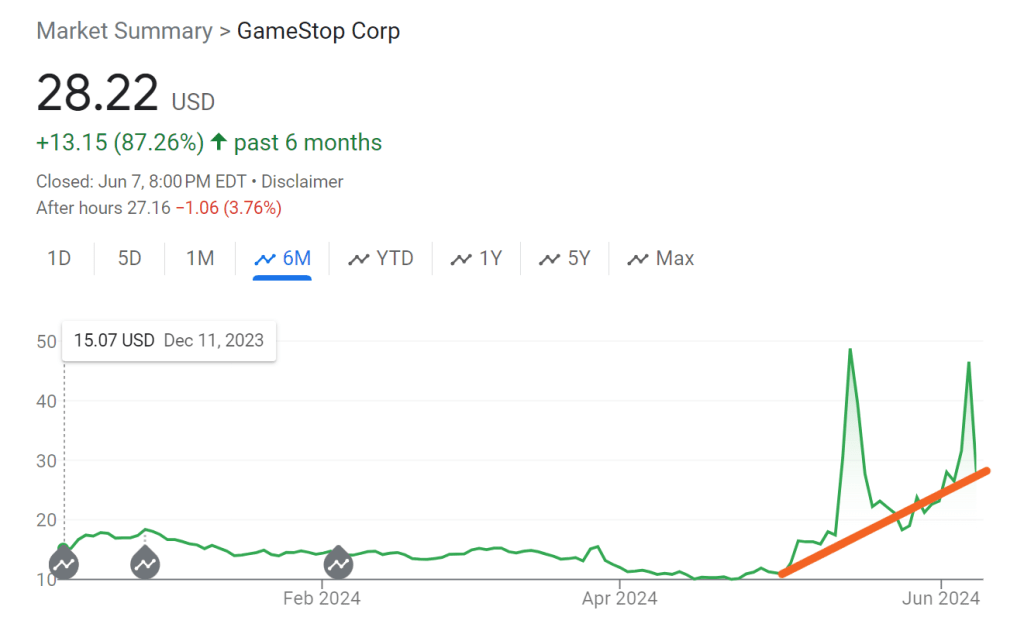Viewport: 1024px width, 617px height.
Task: View the 1Y price chart
Action: click(476, 259)
